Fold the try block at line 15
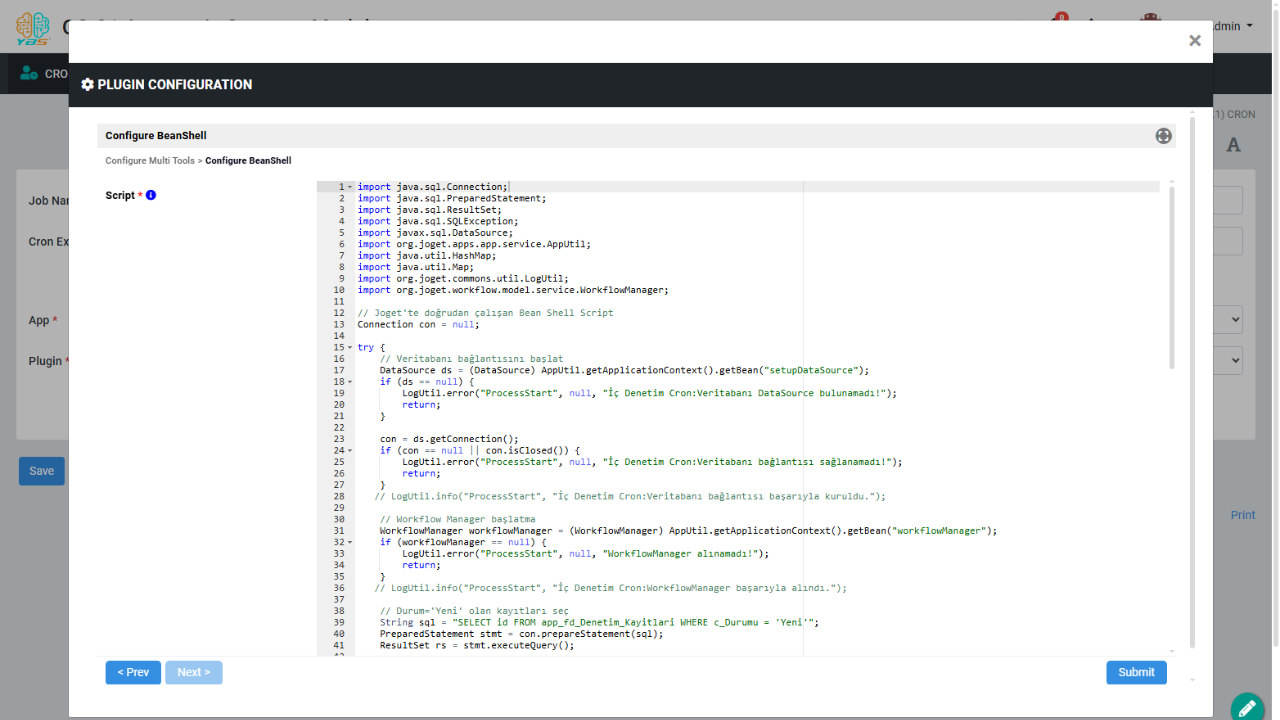Viewport: 1280px width, 720px height. (350, 348)
